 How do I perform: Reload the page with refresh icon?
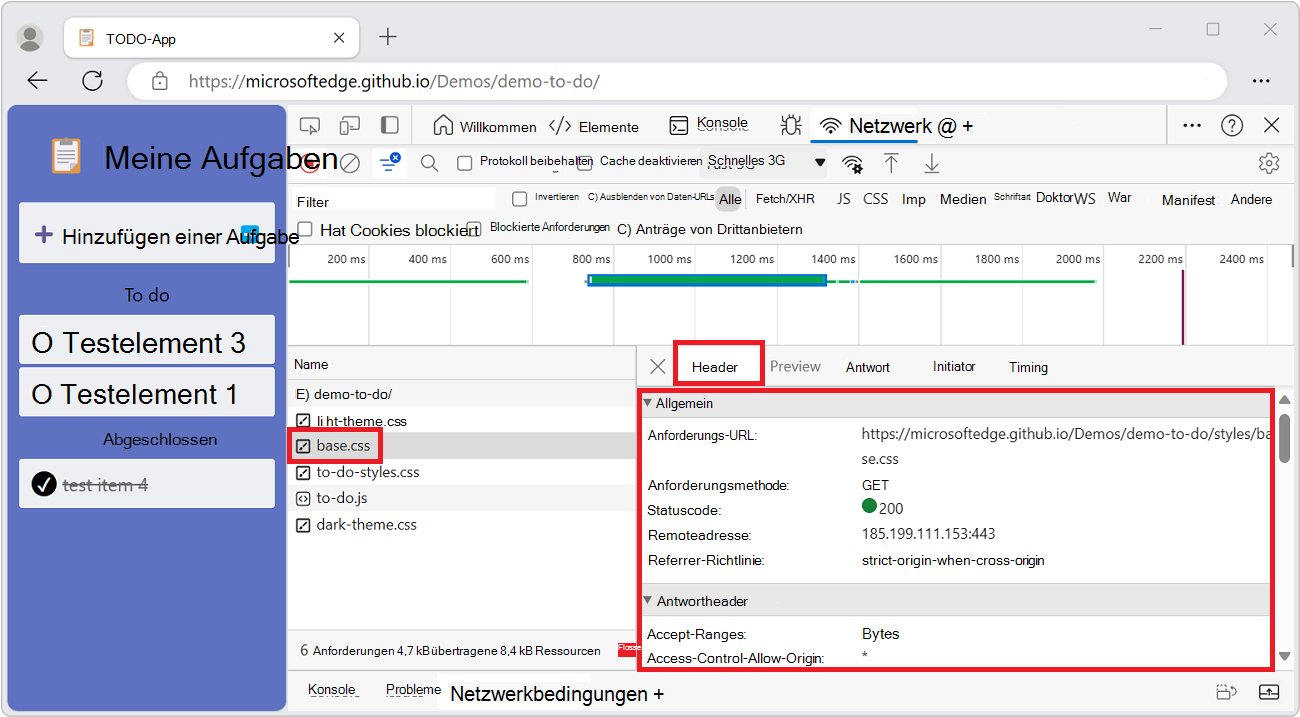(92, 81)
